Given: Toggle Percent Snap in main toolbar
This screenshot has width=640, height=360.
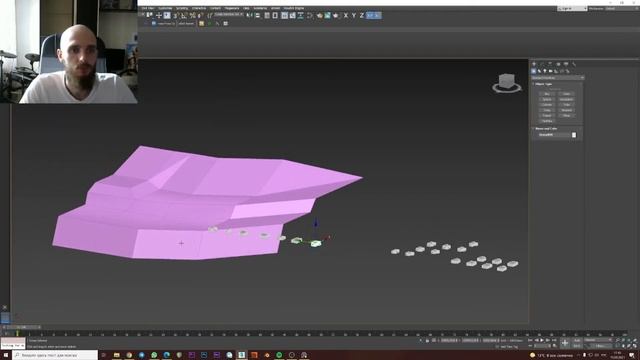Looking at the screenshot, I should pyautogui.click(x=192, y=16).
